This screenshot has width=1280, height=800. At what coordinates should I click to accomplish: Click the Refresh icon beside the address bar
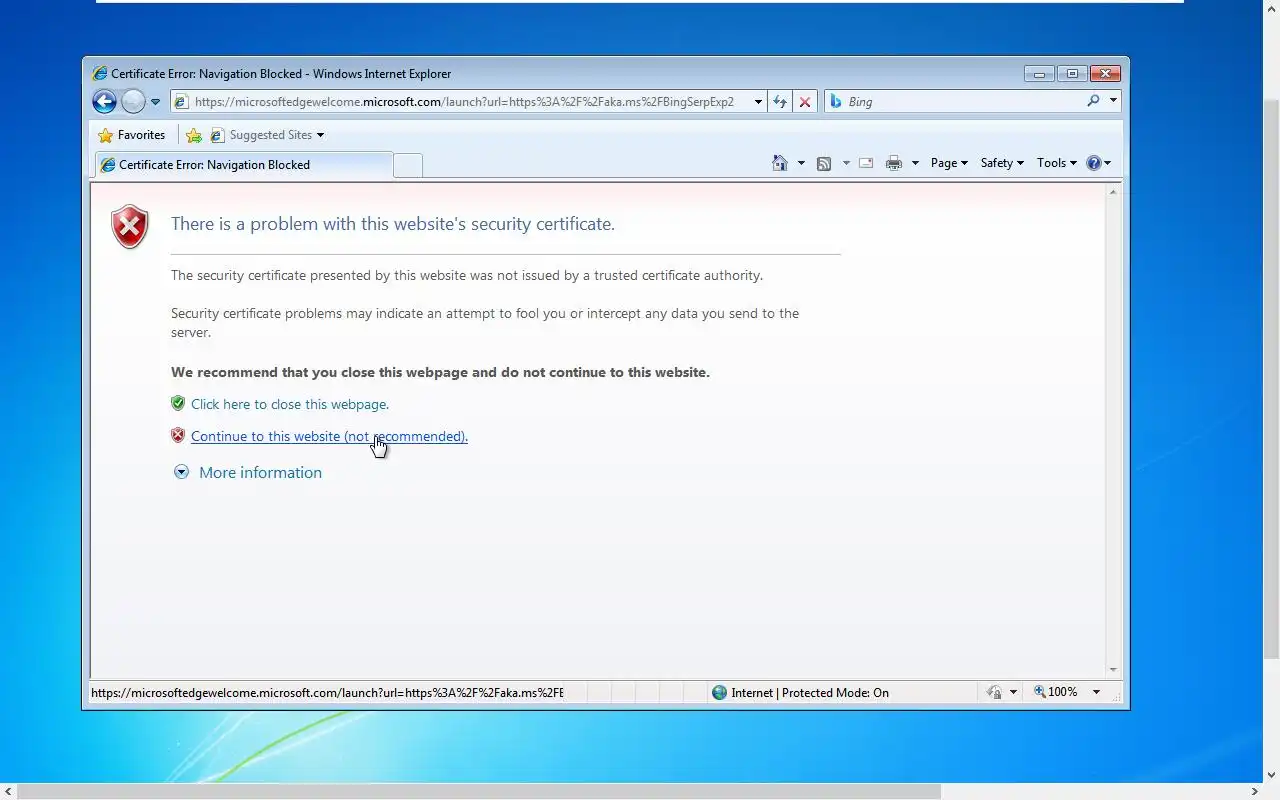pyautogui.click(x=780, y=101)
